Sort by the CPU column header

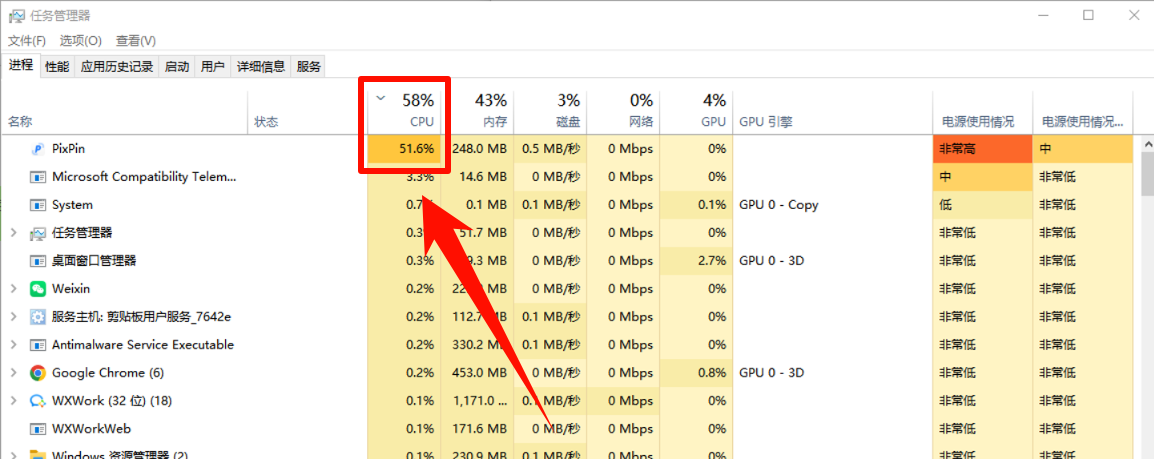(404, 113)
